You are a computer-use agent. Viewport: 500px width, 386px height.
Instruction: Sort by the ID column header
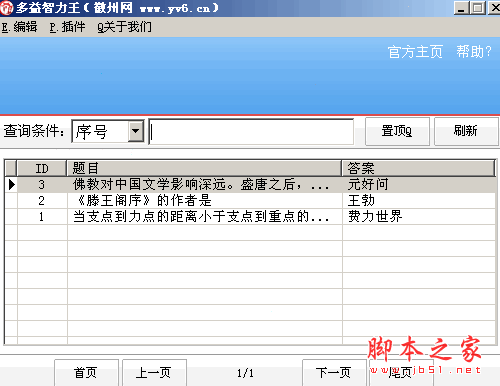(42, 168)
